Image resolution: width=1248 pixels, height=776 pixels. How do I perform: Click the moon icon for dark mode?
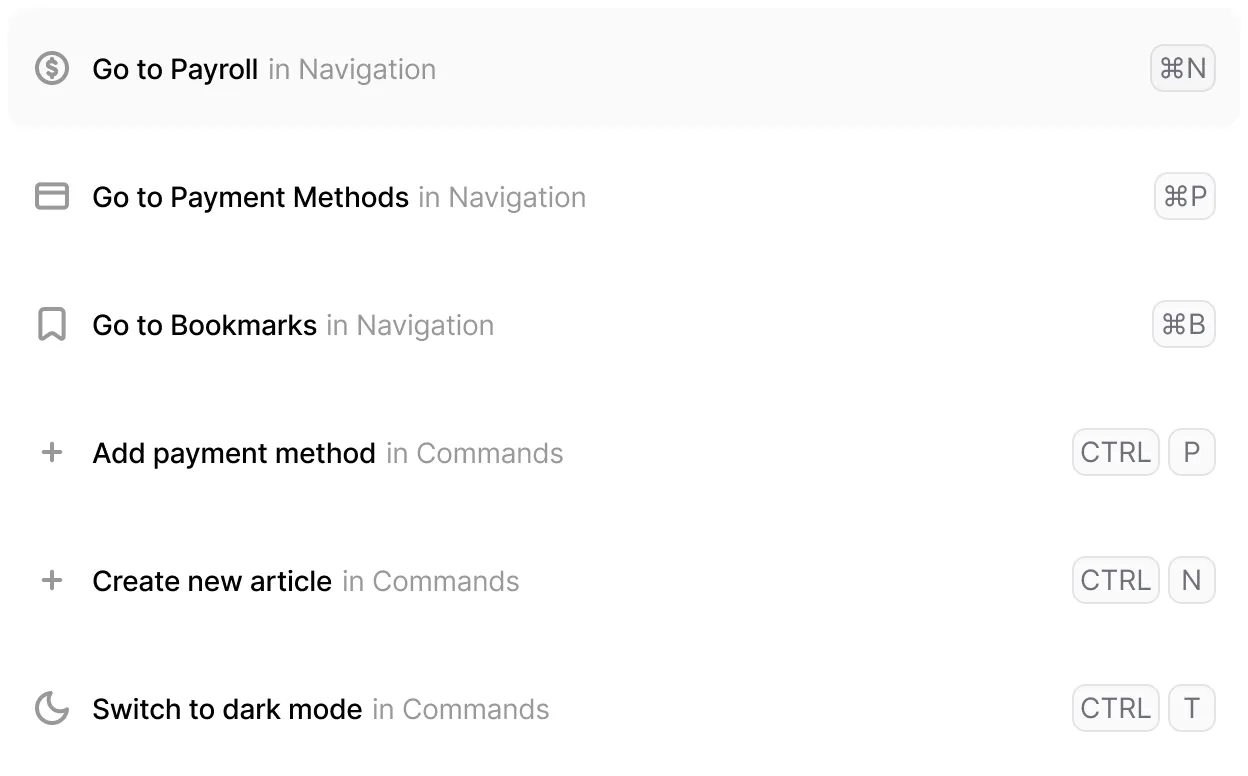tap(52, 709)
